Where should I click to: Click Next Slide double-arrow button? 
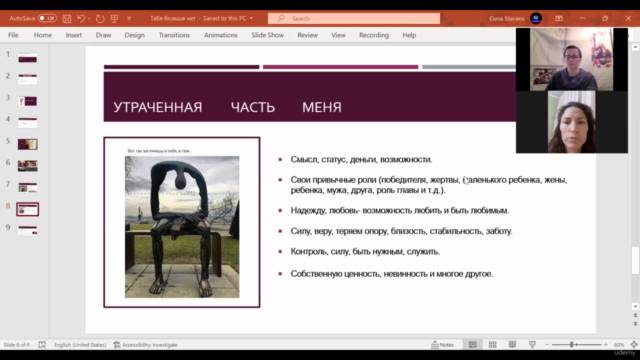tap(635, 324)
